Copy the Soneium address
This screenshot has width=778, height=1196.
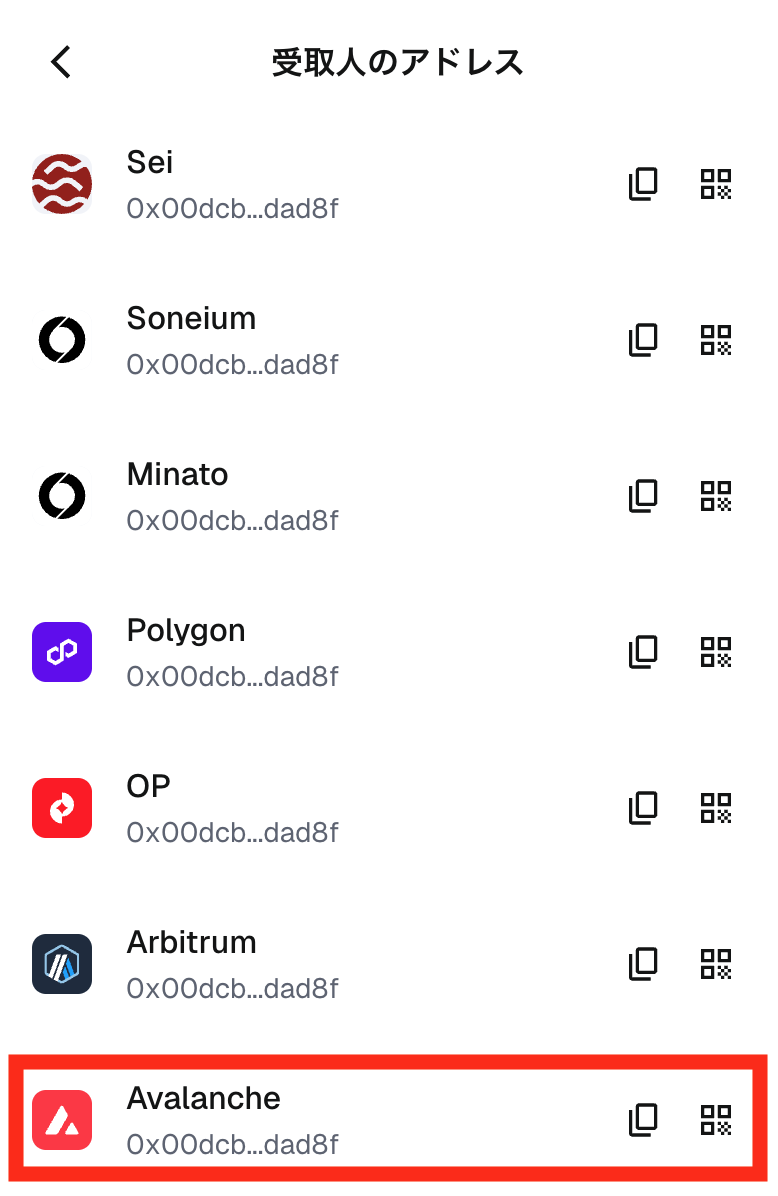(x=643, y=340)
